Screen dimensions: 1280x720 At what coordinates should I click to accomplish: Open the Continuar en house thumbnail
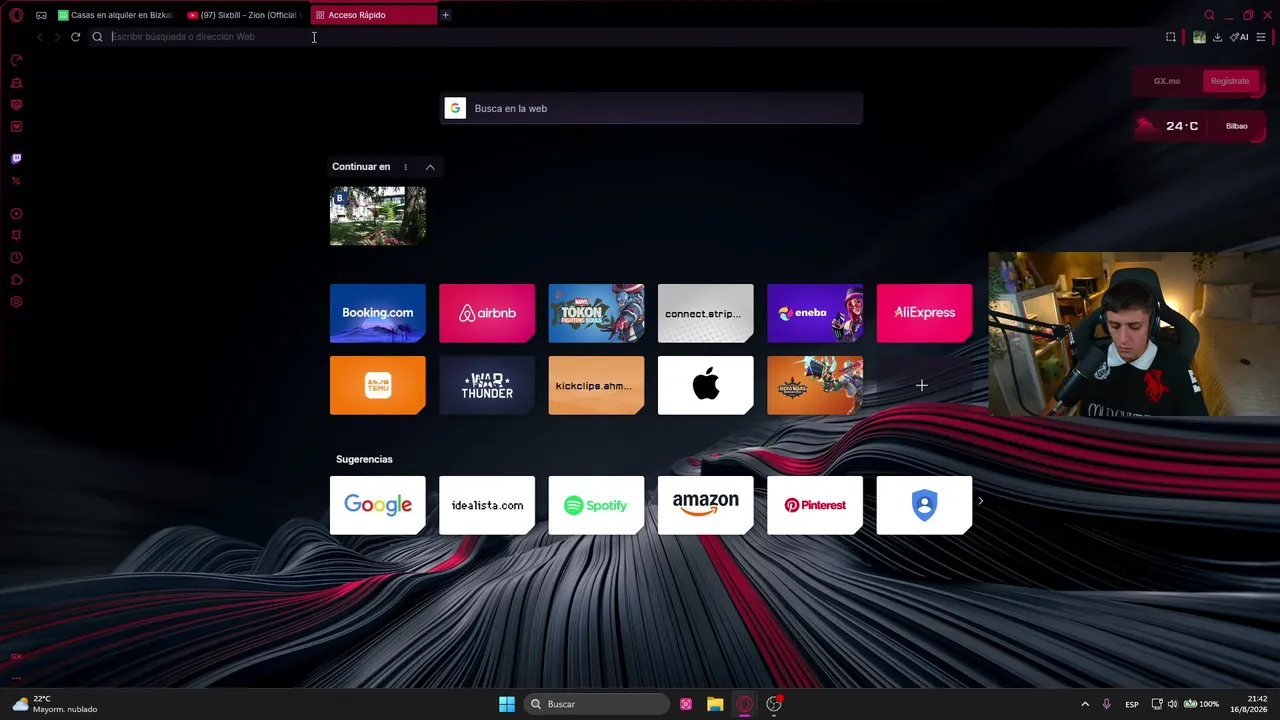coord(378,215)
